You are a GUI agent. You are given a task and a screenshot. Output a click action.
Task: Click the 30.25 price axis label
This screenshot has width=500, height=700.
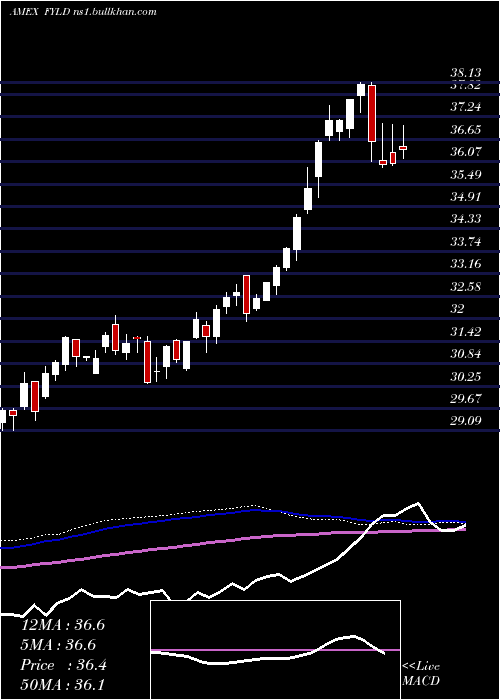(x=466, y=377)
